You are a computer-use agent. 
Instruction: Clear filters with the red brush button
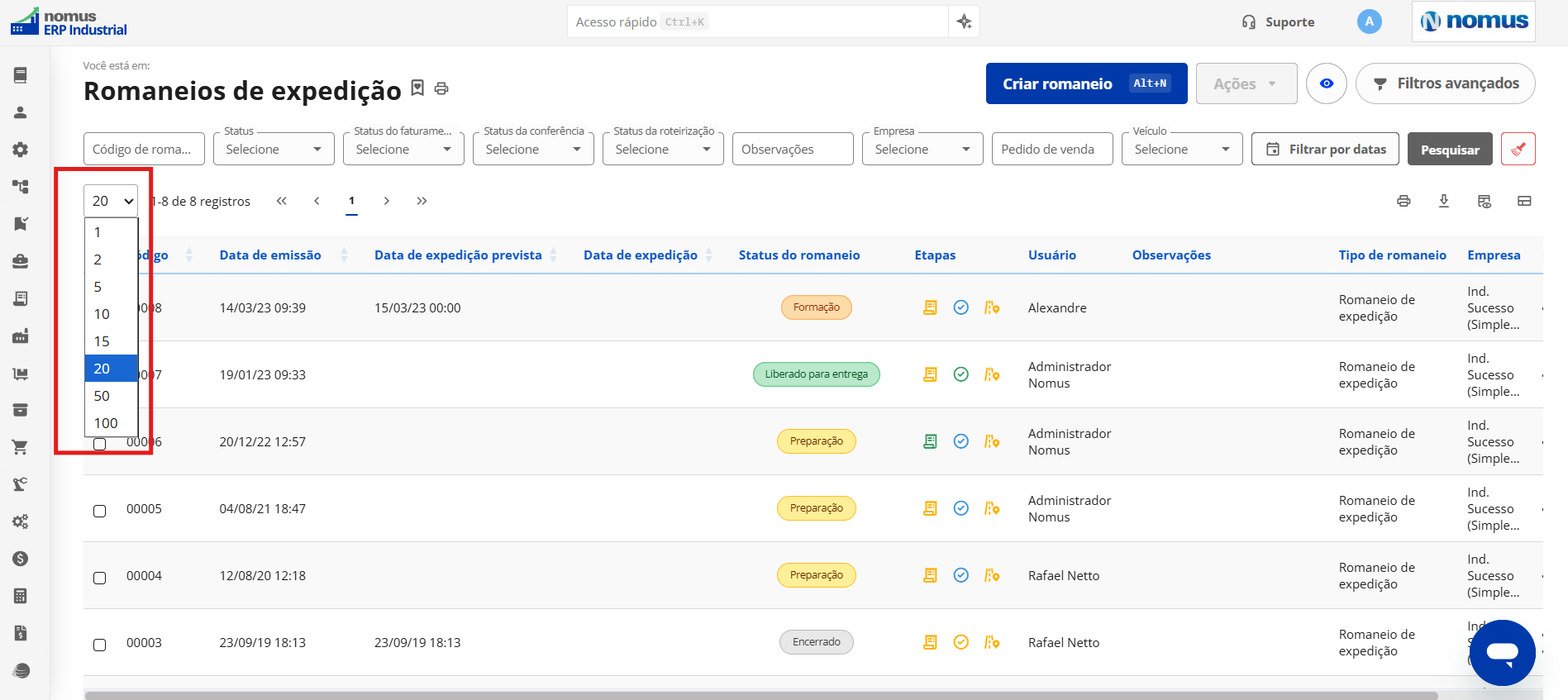tap(1518, 149)
